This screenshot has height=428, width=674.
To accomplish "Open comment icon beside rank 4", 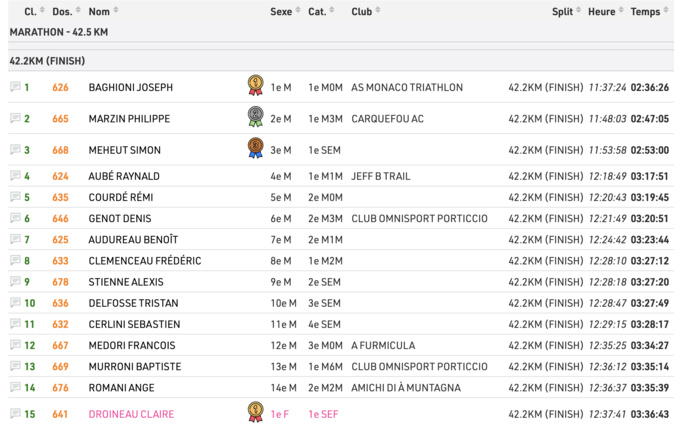I will pos(15,176).
